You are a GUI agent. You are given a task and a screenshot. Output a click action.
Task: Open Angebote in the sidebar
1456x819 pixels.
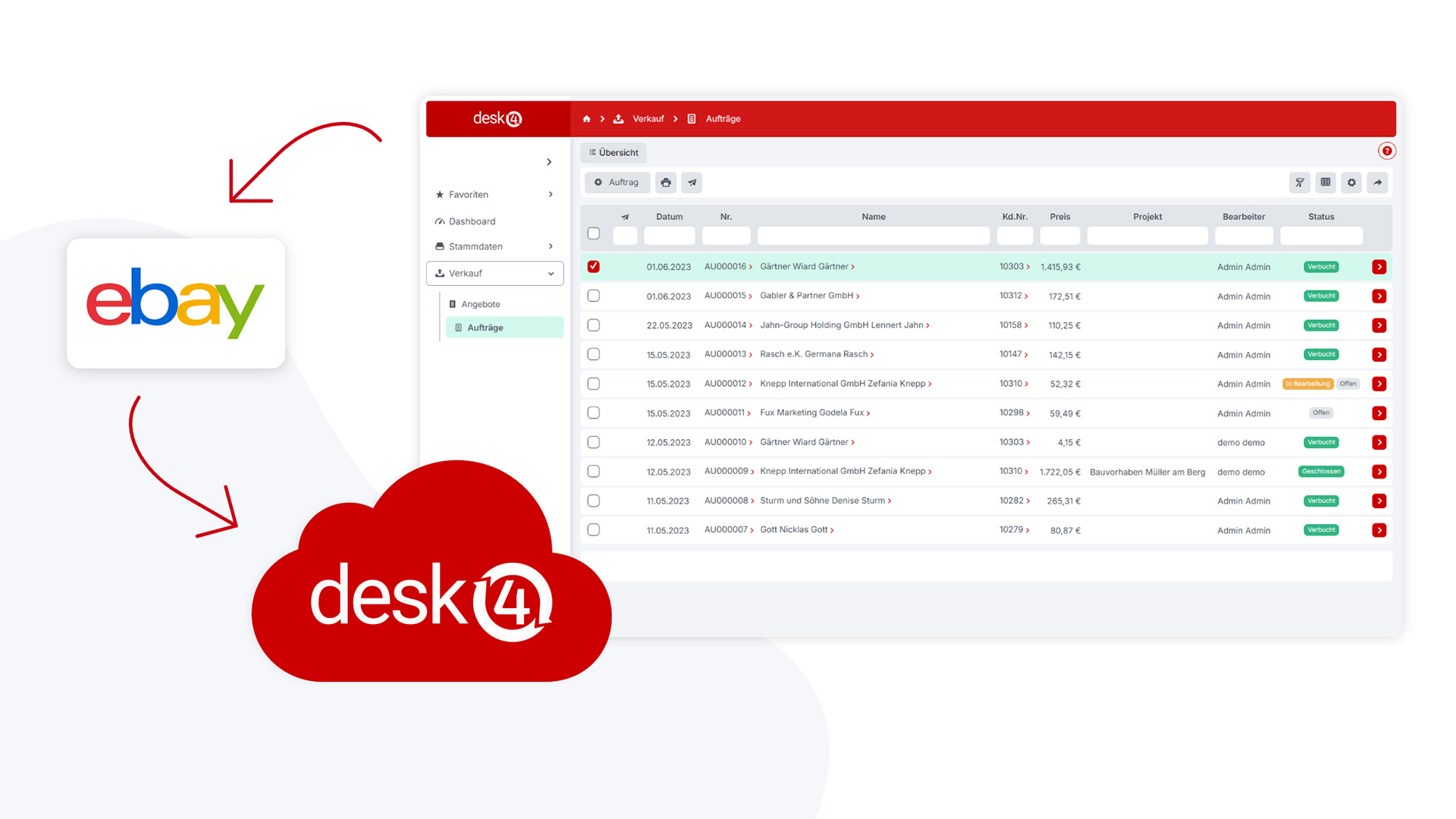click(x=481, y=304)
